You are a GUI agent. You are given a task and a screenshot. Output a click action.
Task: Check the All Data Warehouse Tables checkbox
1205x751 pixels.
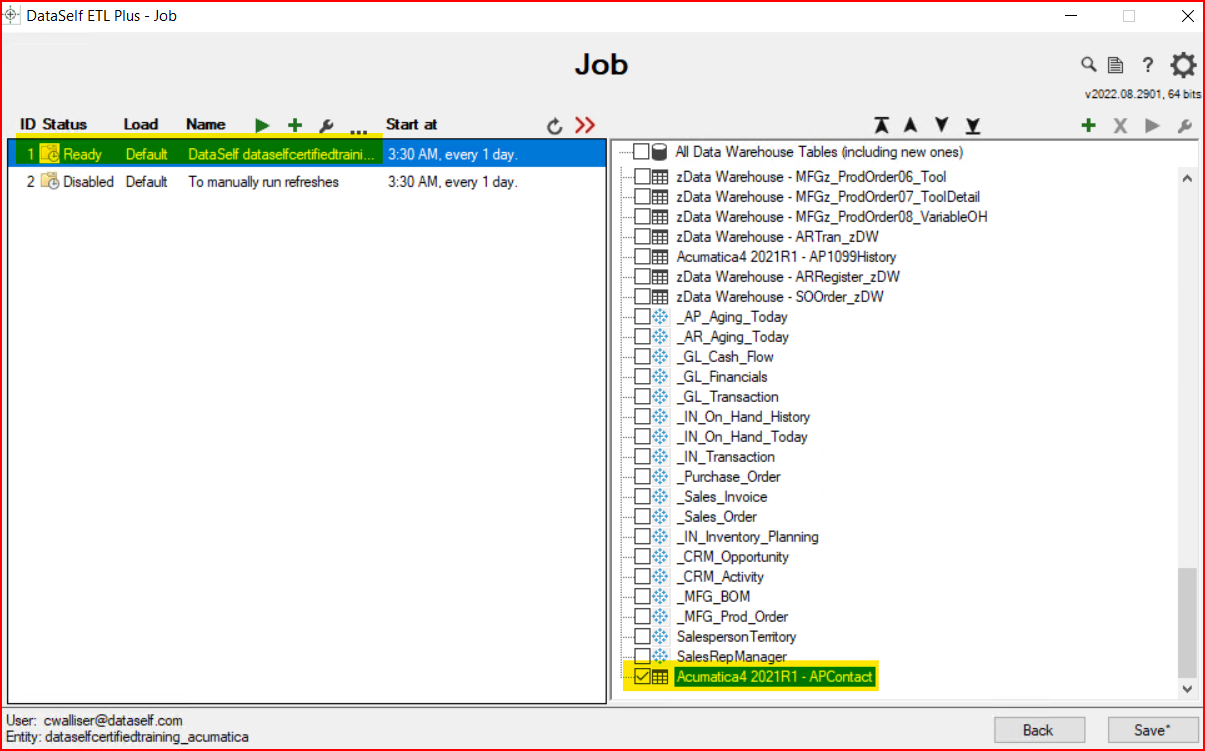click(641, 152)
